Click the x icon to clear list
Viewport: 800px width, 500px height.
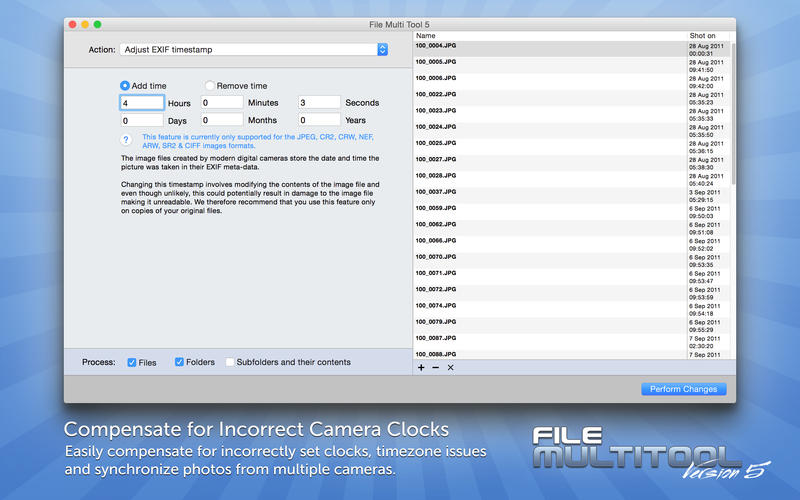[450, 368]
